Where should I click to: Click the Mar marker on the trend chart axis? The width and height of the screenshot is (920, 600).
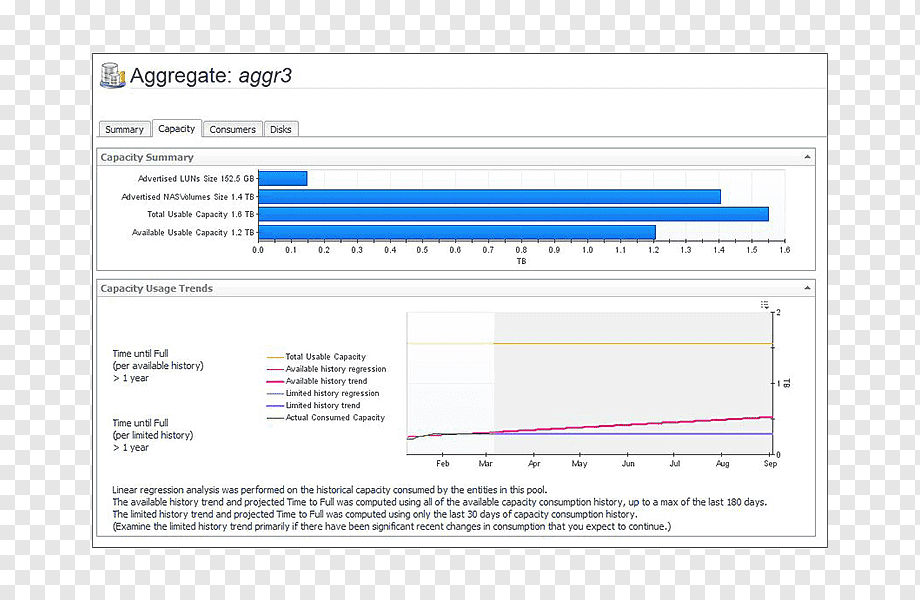click(485, 463)
